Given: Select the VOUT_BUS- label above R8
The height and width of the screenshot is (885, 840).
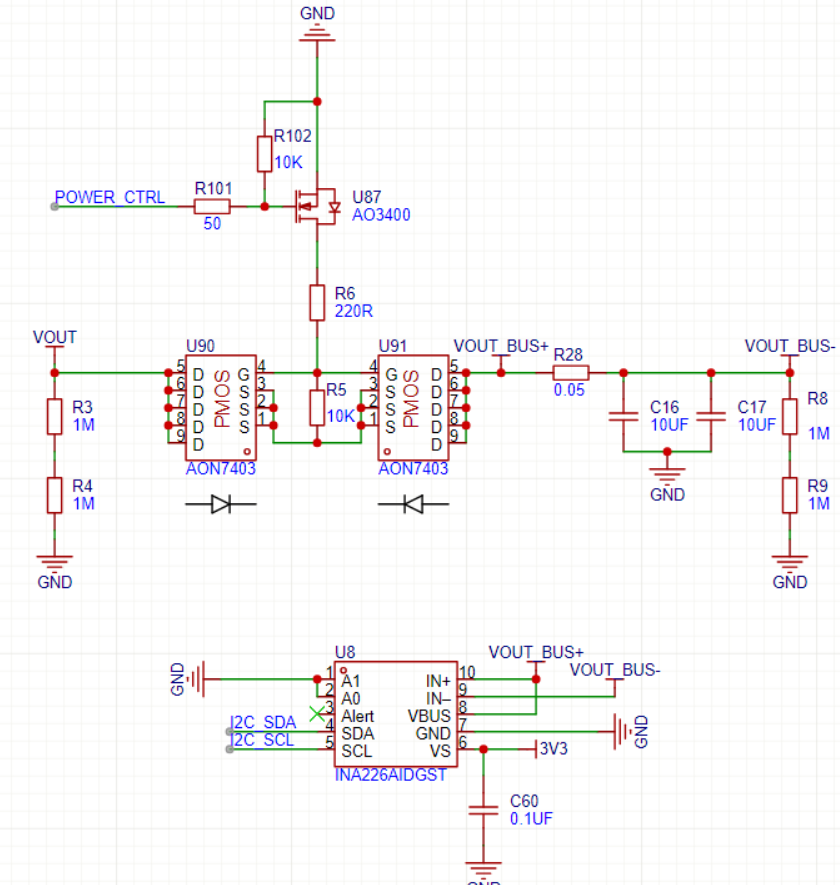Looking at the screenshot, I should tap(790, 346).
